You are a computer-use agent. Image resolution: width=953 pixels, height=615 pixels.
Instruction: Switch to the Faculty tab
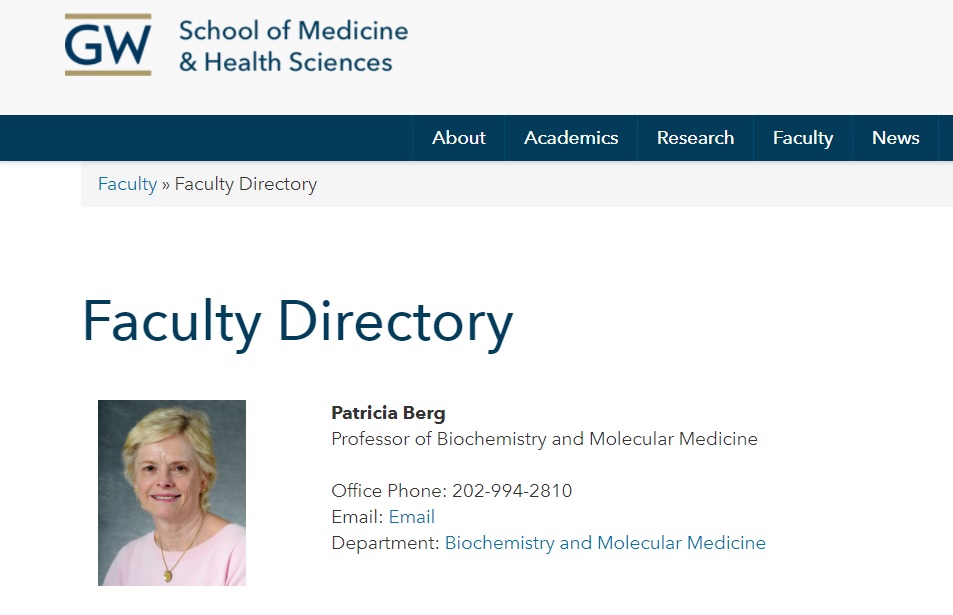tap(802, 138)
